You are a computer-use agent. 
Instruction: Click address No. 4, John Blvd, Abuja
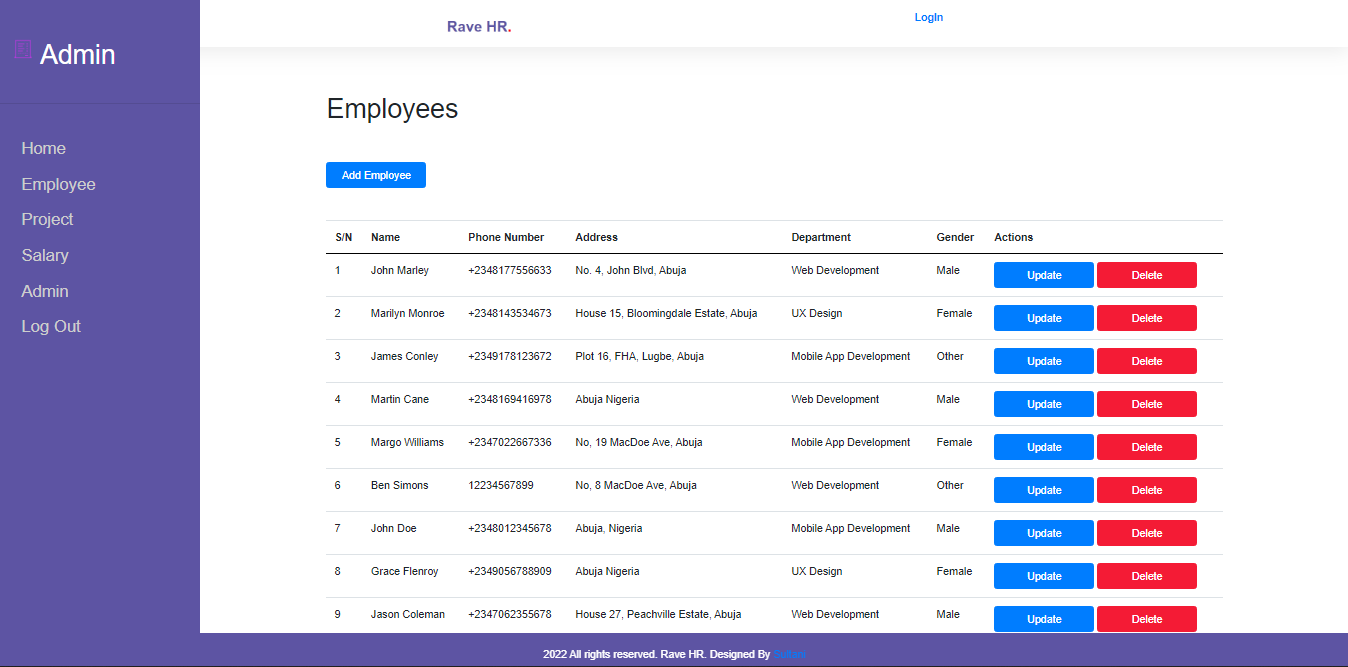click(631, 270)
